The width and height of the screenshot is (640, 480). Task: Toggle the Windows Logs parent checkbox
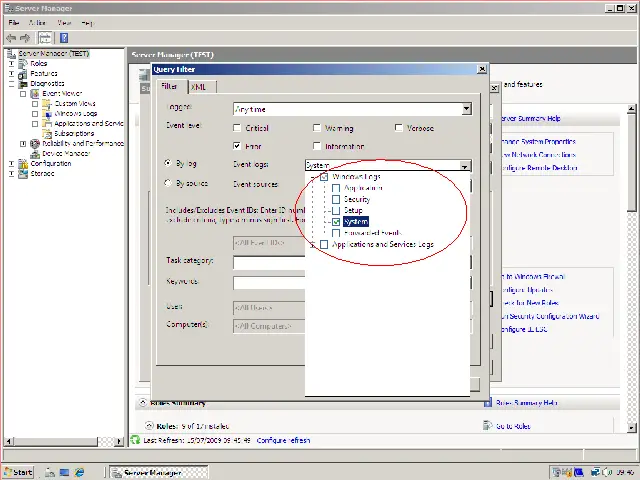(324, 177)
